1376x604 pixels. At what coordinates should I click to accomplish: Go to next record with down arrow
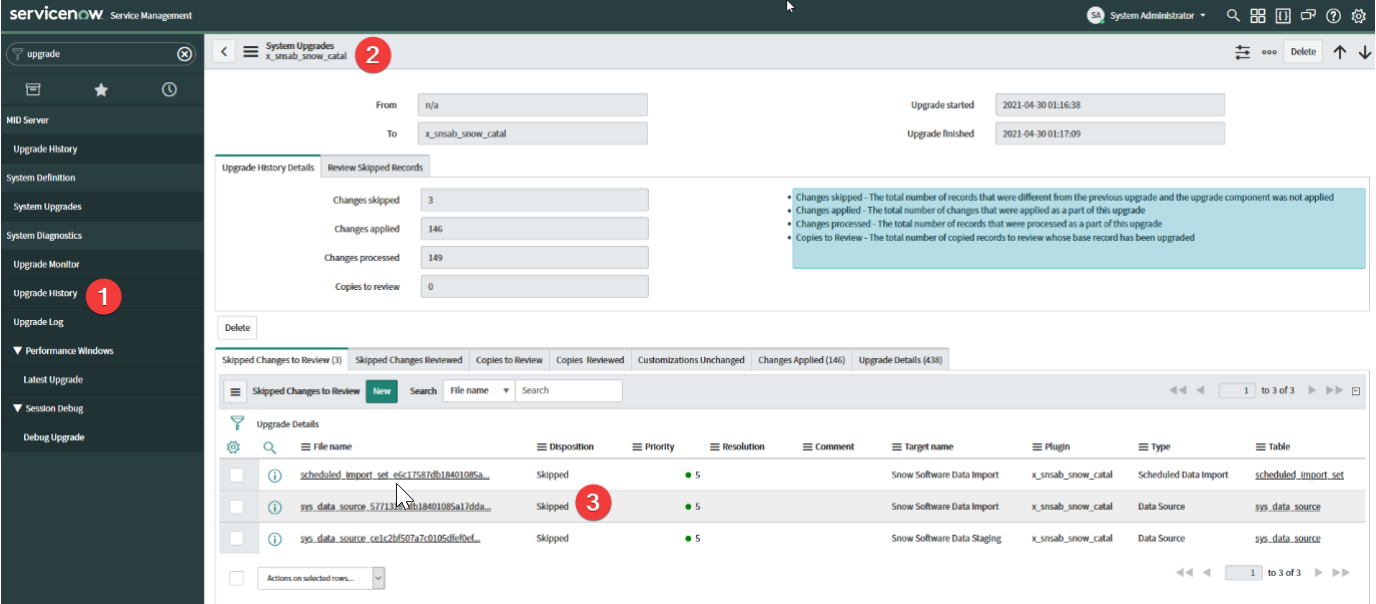(1365, 52)
